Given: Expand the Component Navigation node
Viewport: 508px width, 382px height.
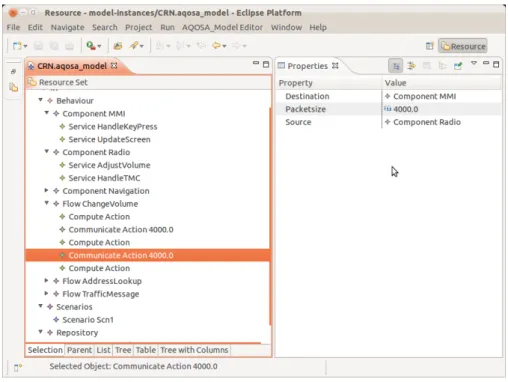Looking at the screenshot, I should tap(47, 190).
